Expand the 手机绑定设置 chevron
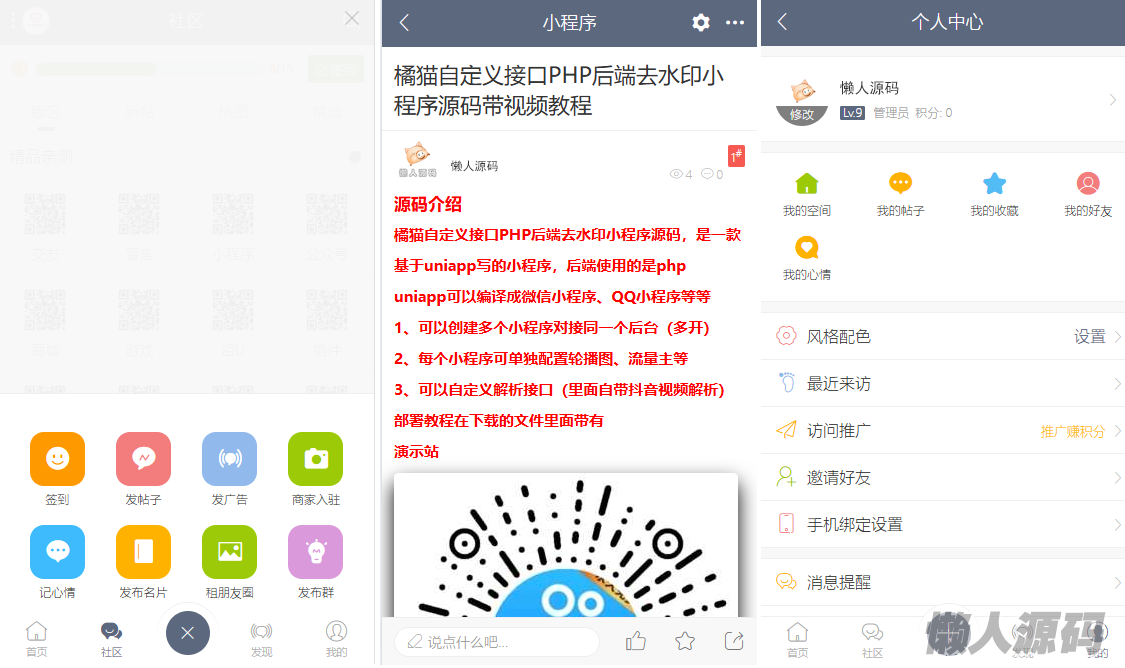Viewport: 1125px width, 668px height. pos(1117,524)
